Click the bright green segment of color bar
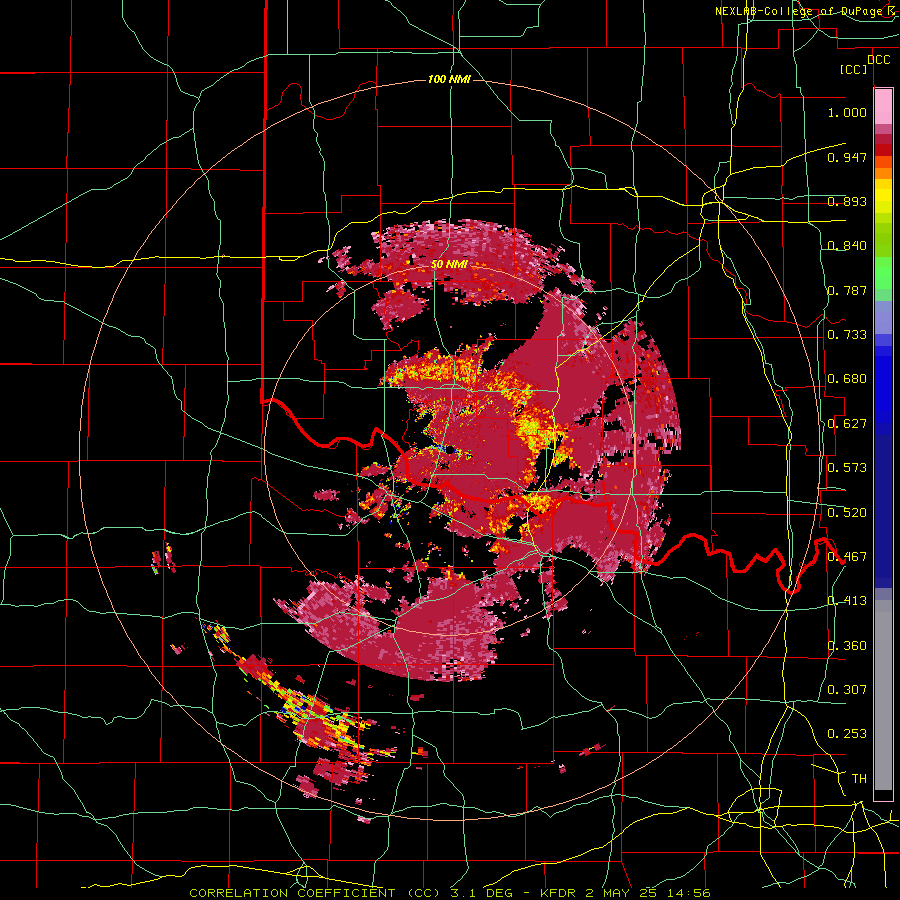The width and height of the screenshot is (900, 900). tap(883, 273)
